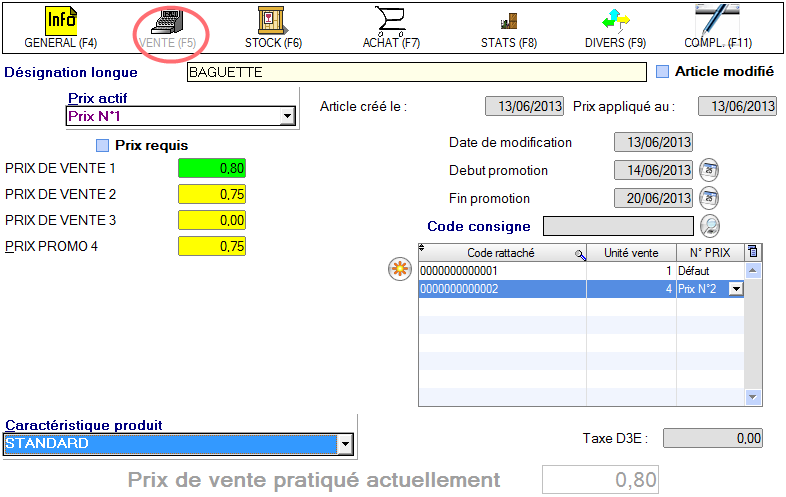Click Unité vente cell showing 1
The width and height of the screenshot is (786, 497).
(x=631, y=271)
